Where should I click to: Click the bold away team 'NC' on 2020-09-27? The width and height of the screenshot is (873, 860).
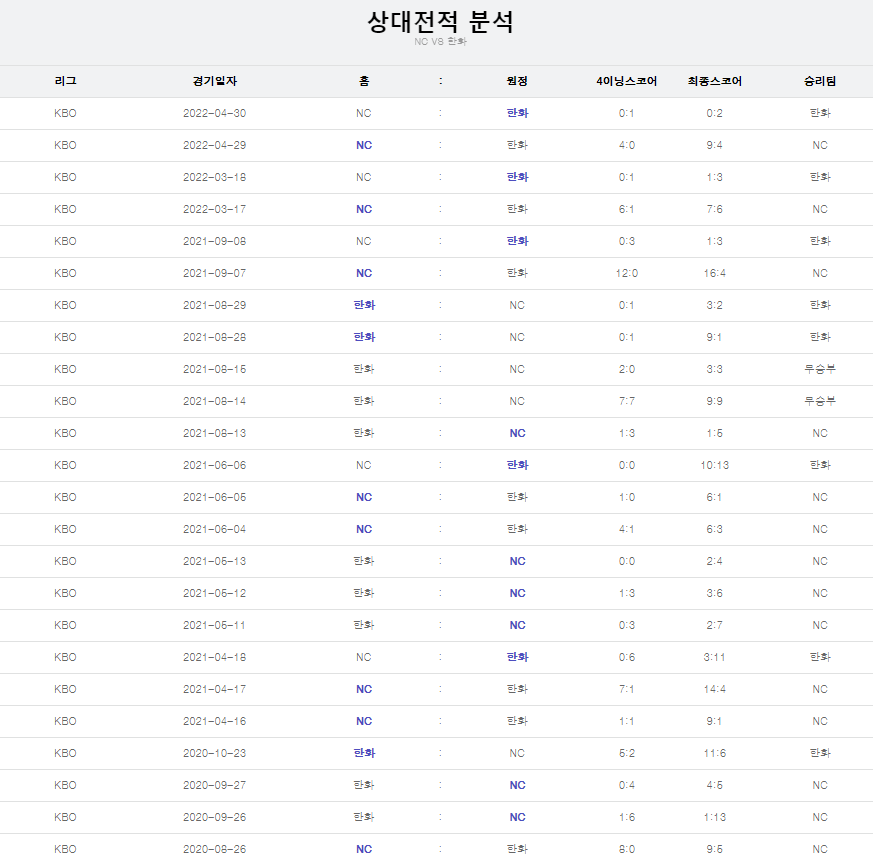pos(517,785)
